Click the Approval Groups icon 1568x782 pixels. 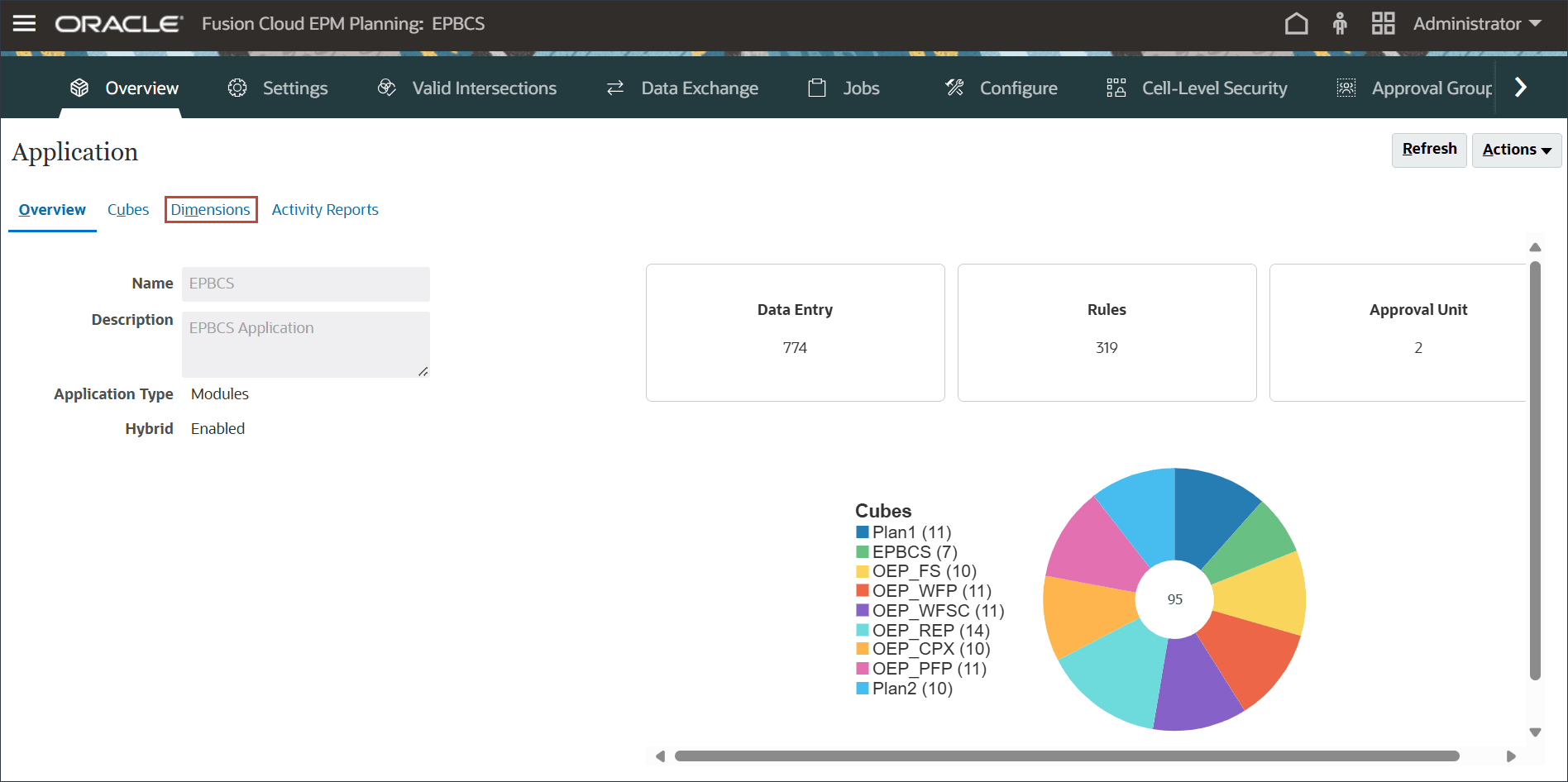[x=1346, y=88]
